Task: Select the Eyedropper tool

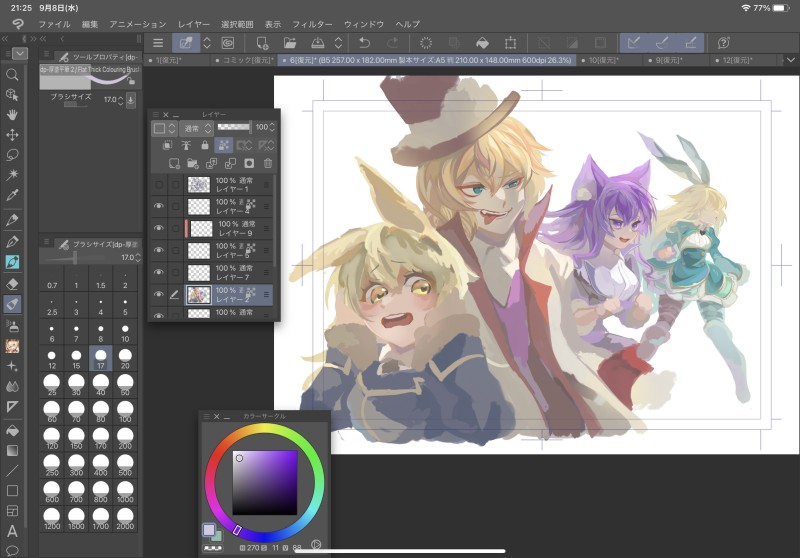Action: click(x=12, y=195)
